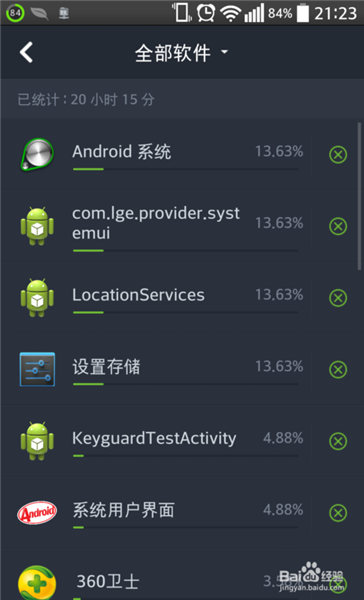This screenshot has width=364, height=600.
Task: Stop Android 系统 with its X button
Action: click(x=338, y=155)
